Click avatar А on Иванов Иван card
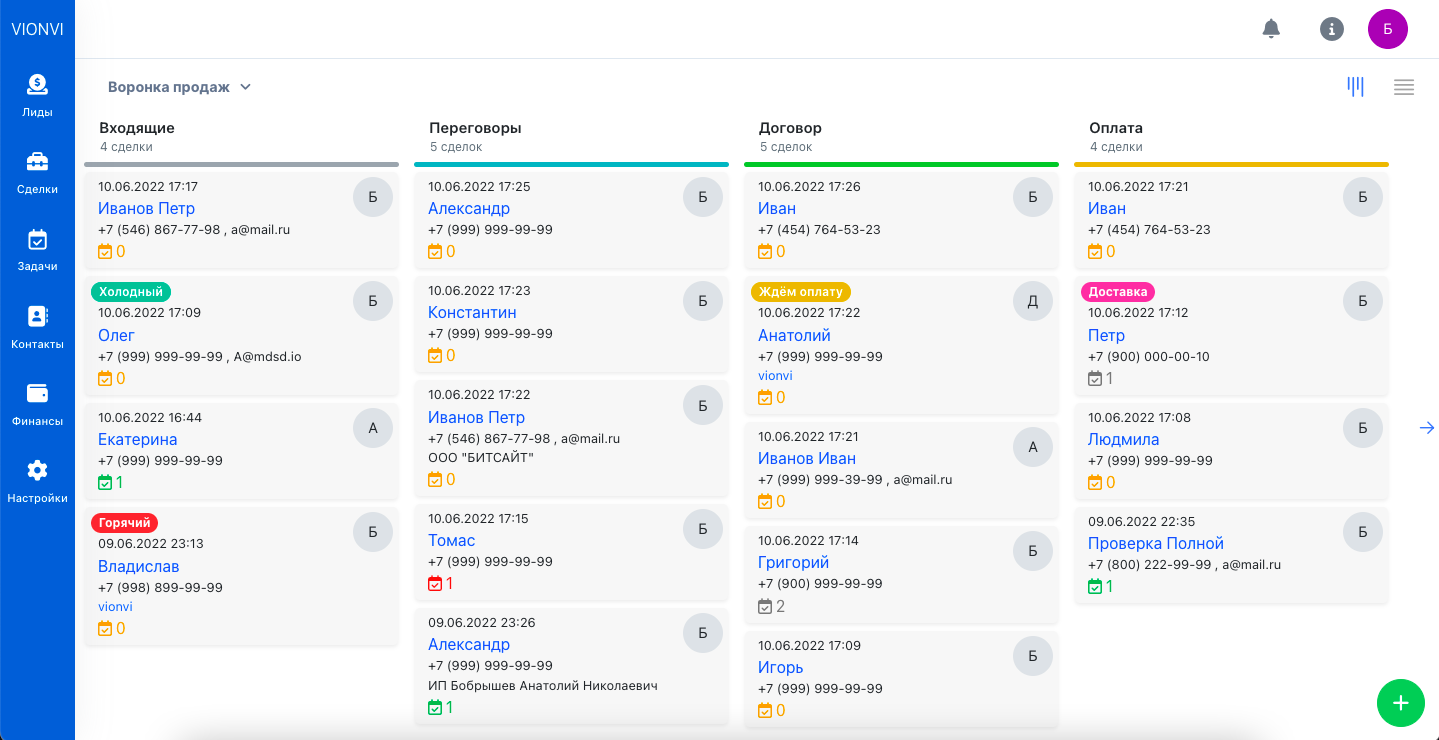This screenshot has height=740, width=1439. 1033,447
